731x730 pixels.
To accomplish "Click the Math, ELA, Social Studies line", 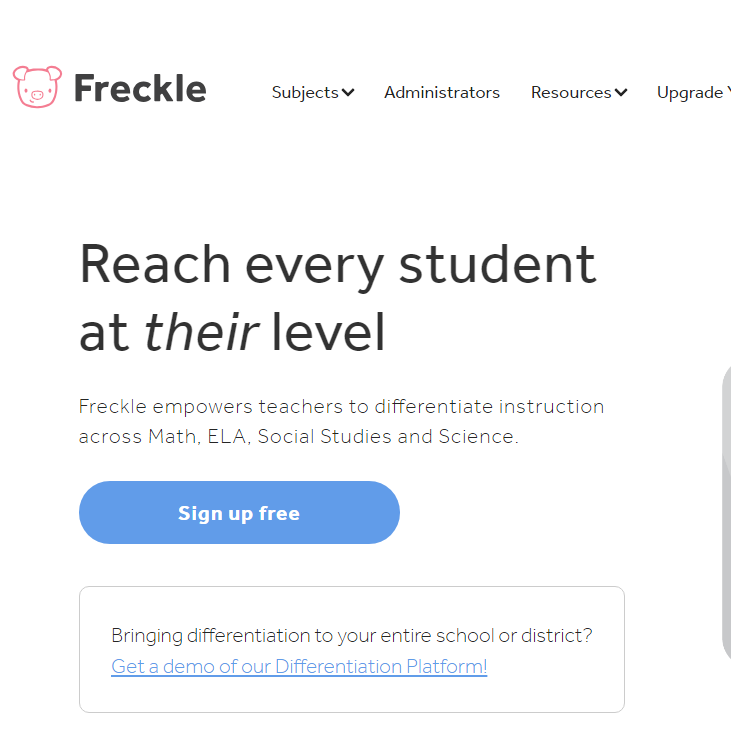I will [x=299, y=436].
